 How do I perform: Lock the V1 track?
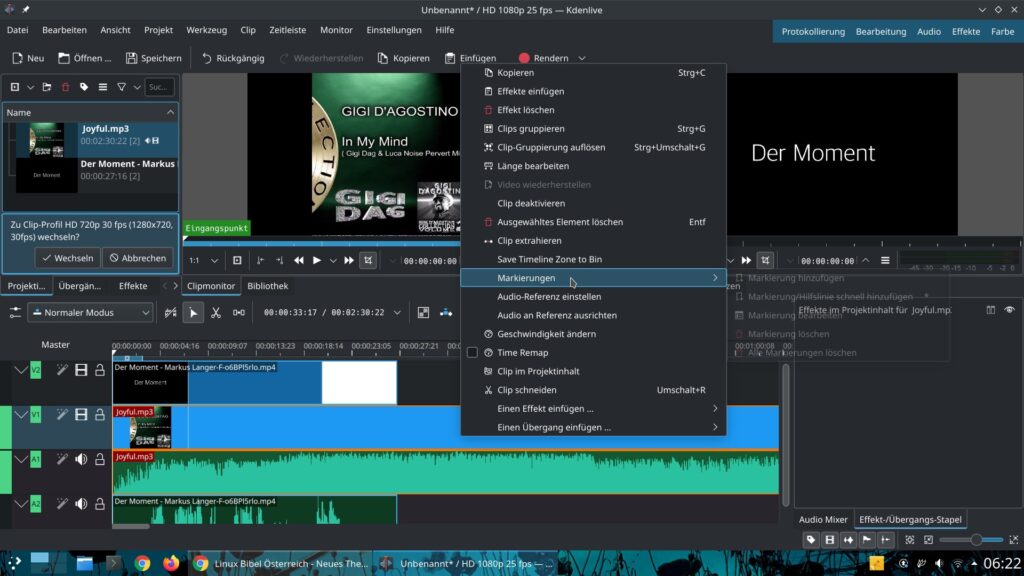coord(100,415)
